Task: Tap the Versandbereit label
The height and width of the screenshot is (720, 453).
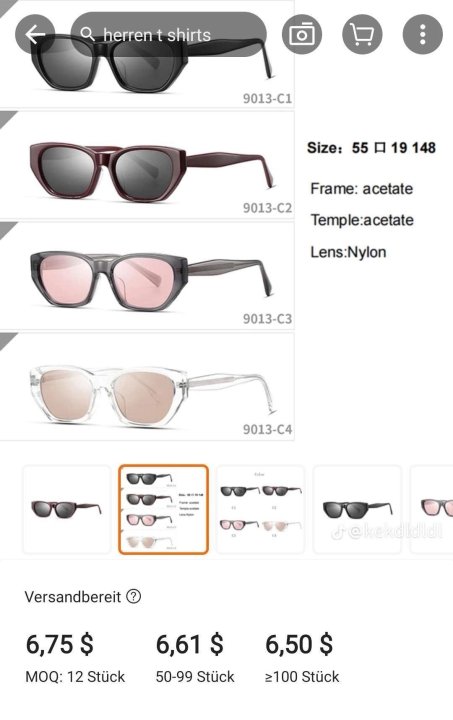Action: tap(73, 596)
